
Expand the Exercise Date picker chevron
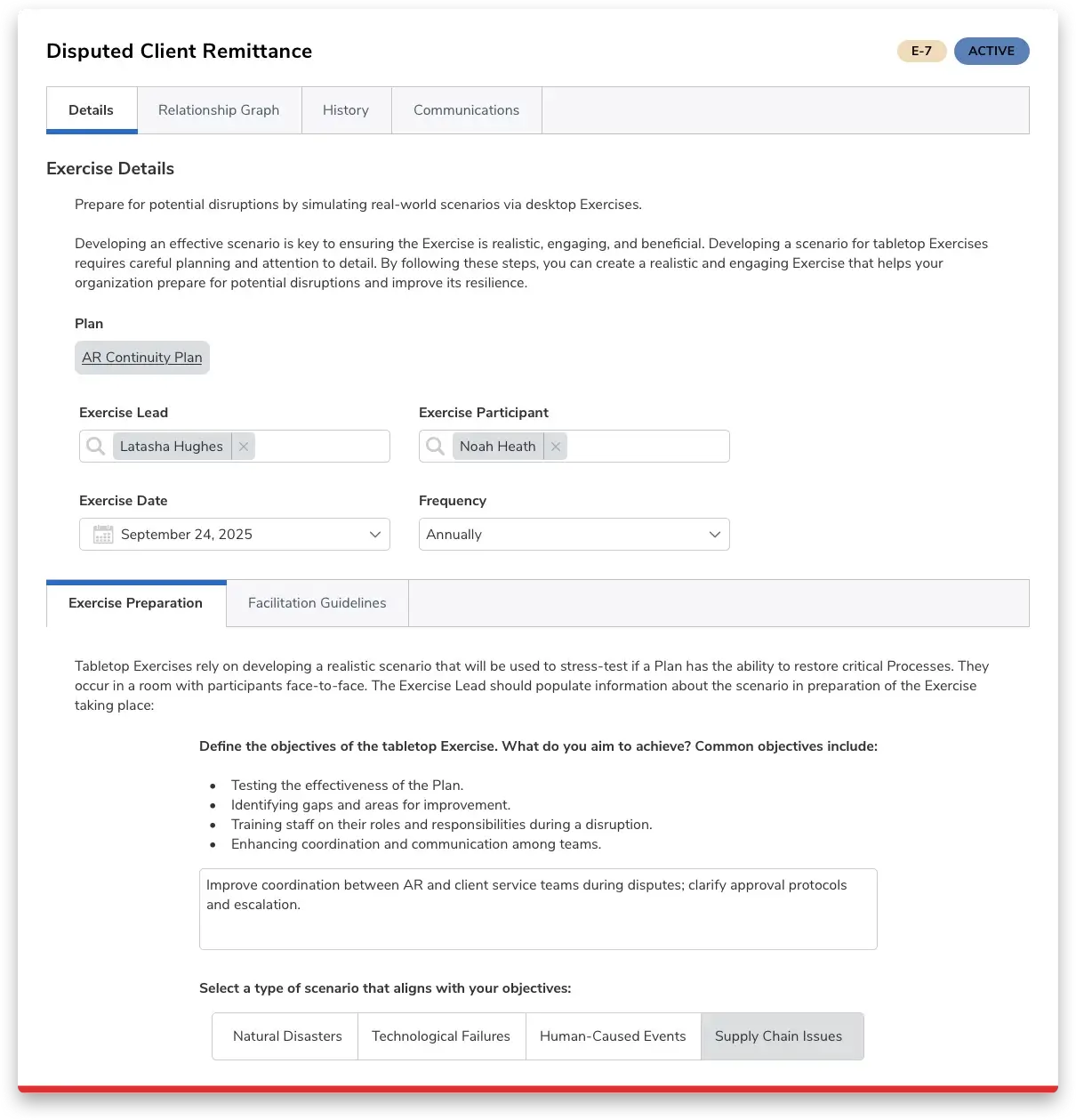[374, 534]
